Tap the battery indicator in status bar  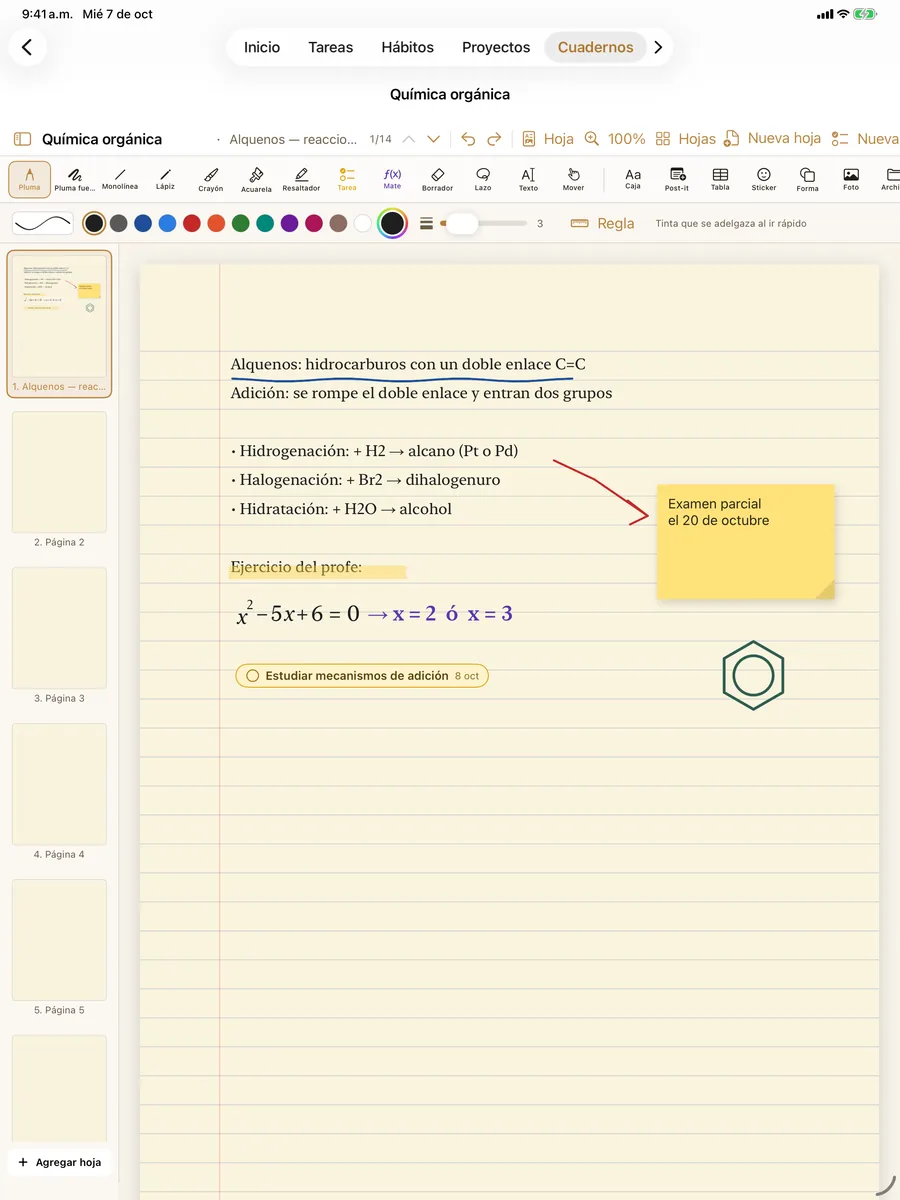pos(865,14)
